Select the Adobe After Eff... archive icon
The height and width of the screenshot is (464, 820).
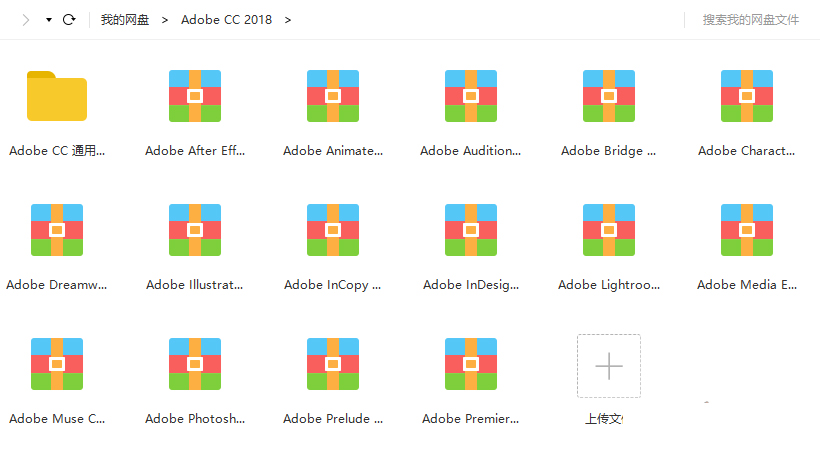point(195,96)
